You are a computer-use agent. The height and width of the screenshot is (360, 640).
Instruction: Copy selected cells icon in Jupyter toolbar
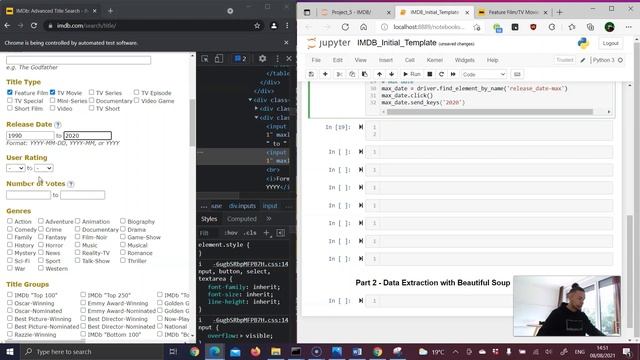(x=352, y=74)
